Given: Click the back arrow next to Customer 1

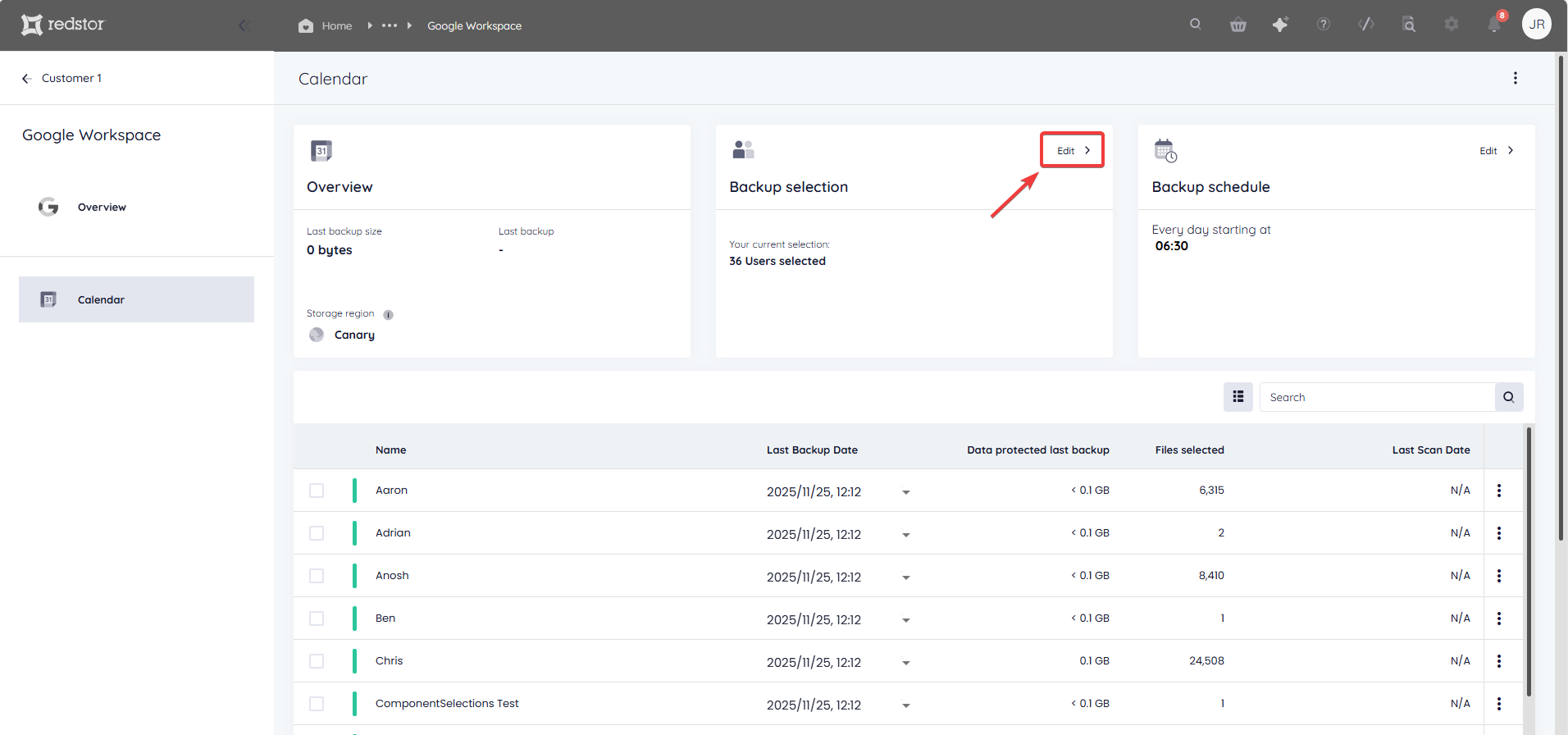Looking at the screenshot, I should pyautogui.click(x=26, y=79).
